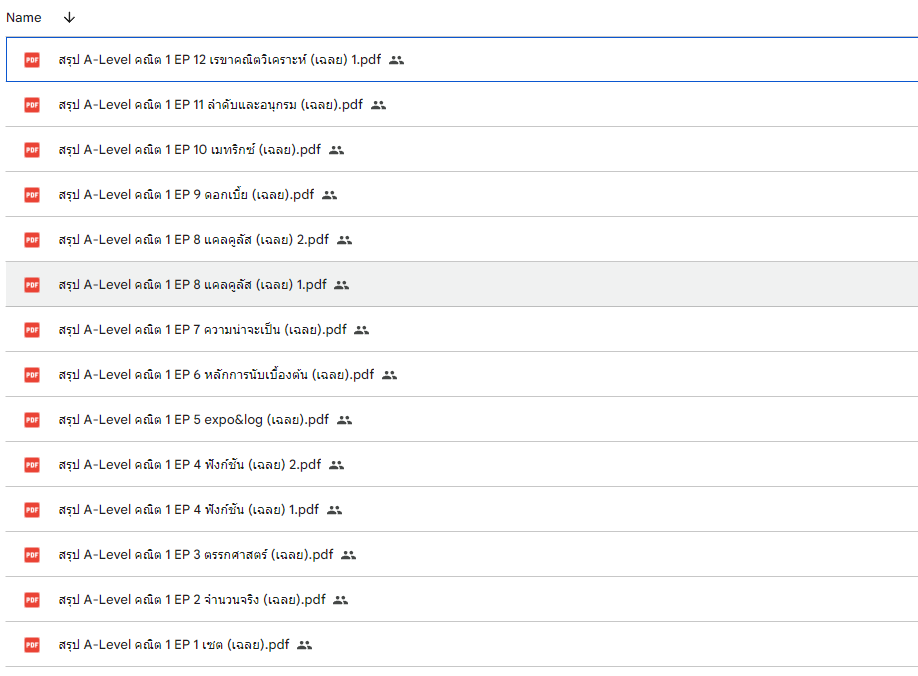Select file name EP 4 ฟังก์ชัน (เฉลย) 1.pdf

click(189, 510)
